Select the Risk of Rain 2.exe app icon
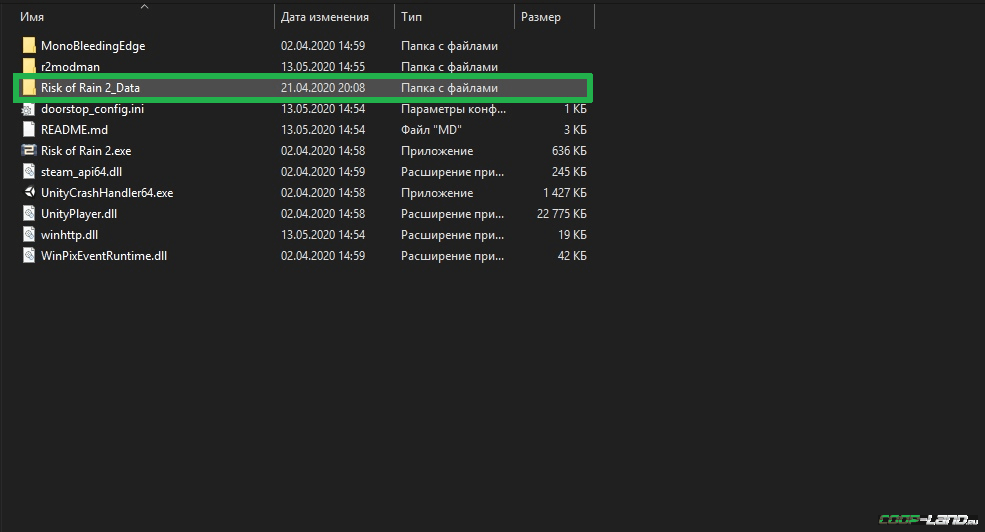The height and width of the screenshot is (532, 985). click(x=28, y=151)
